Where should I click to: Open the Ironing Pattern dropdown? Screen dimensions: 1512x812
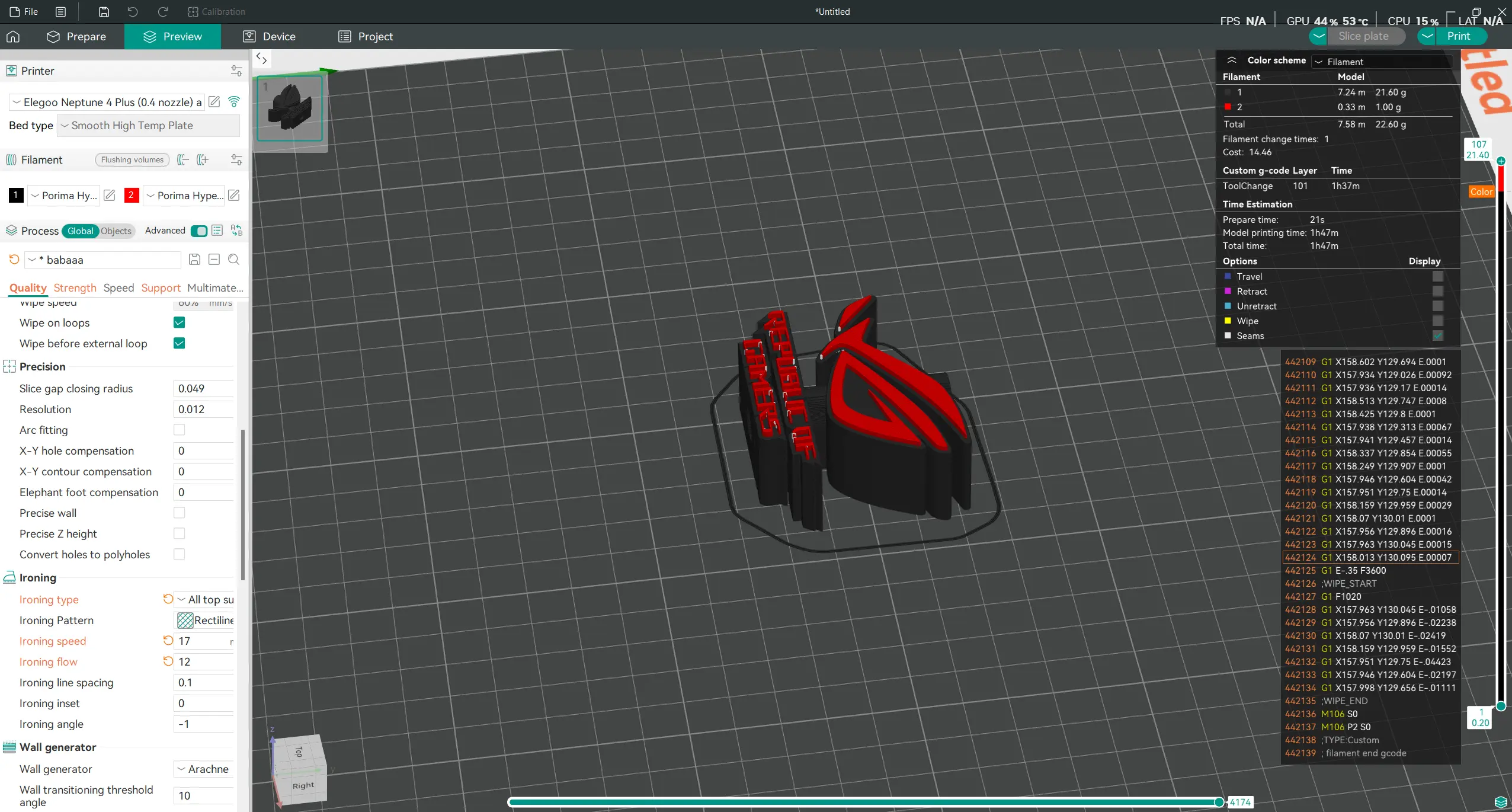click(x=205, y=620)
